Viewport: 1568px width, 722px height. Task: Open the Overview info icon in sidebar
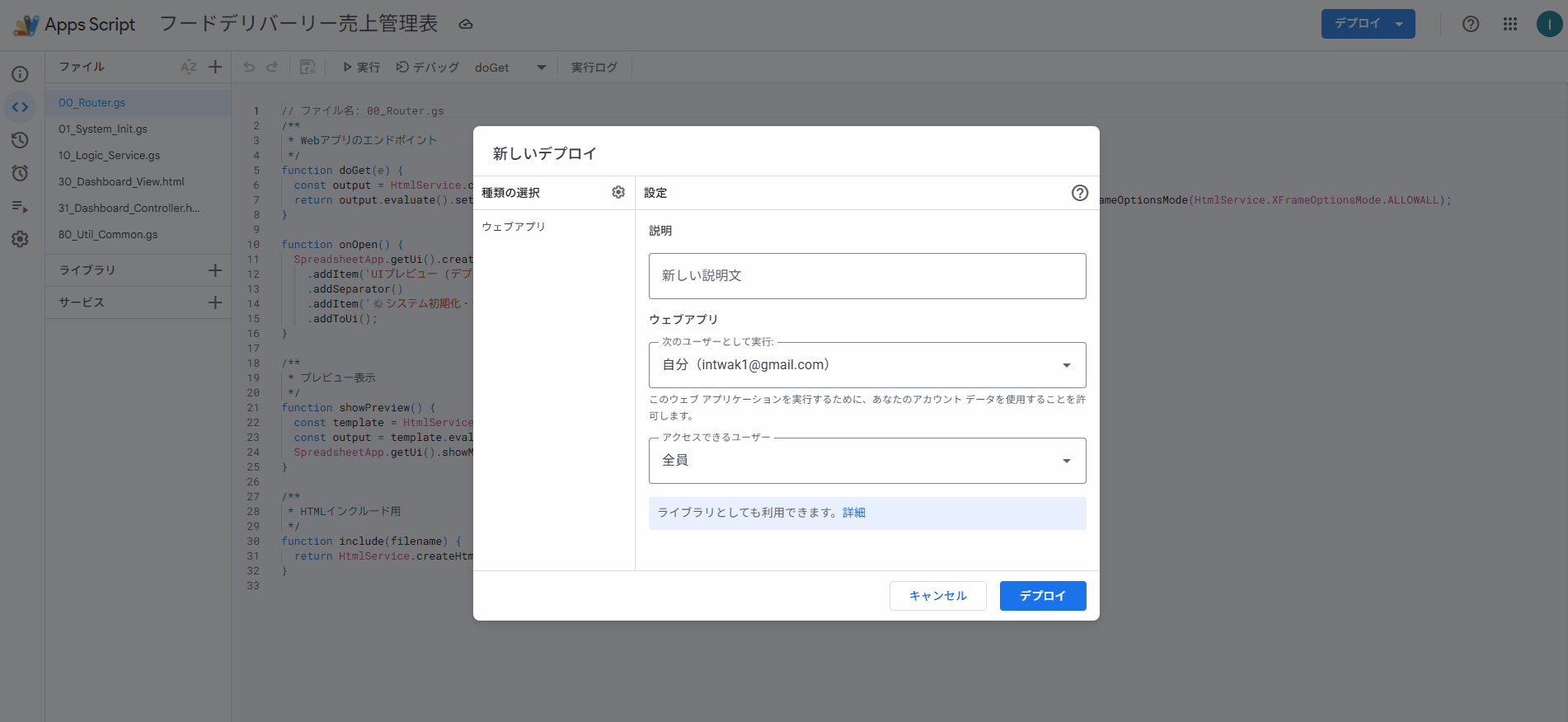tap(20, 74)
